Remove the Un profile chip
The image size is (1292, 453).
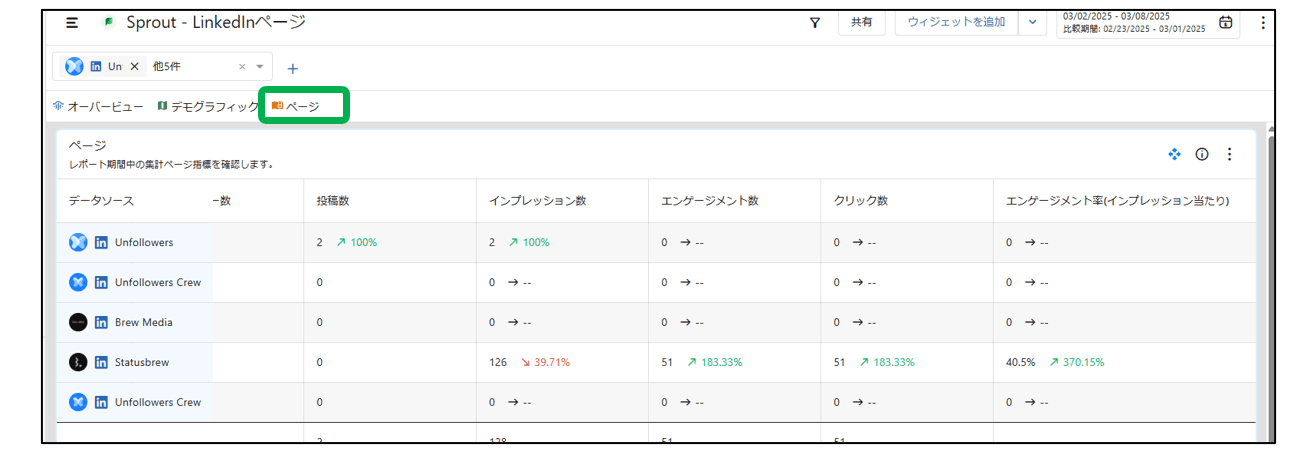pyautogui.click(x=135, y=67)
